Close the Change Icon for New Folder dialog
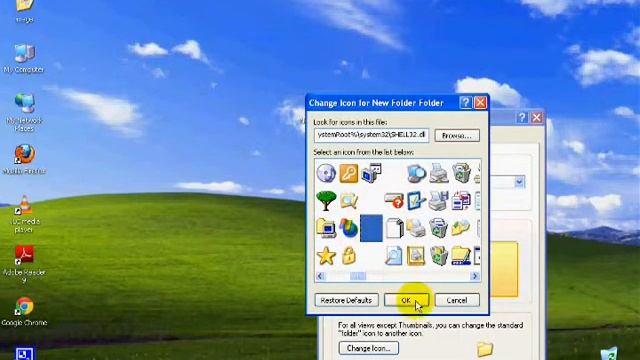The height and width of the screenshot is (360, 640). [x=480, y=102]
